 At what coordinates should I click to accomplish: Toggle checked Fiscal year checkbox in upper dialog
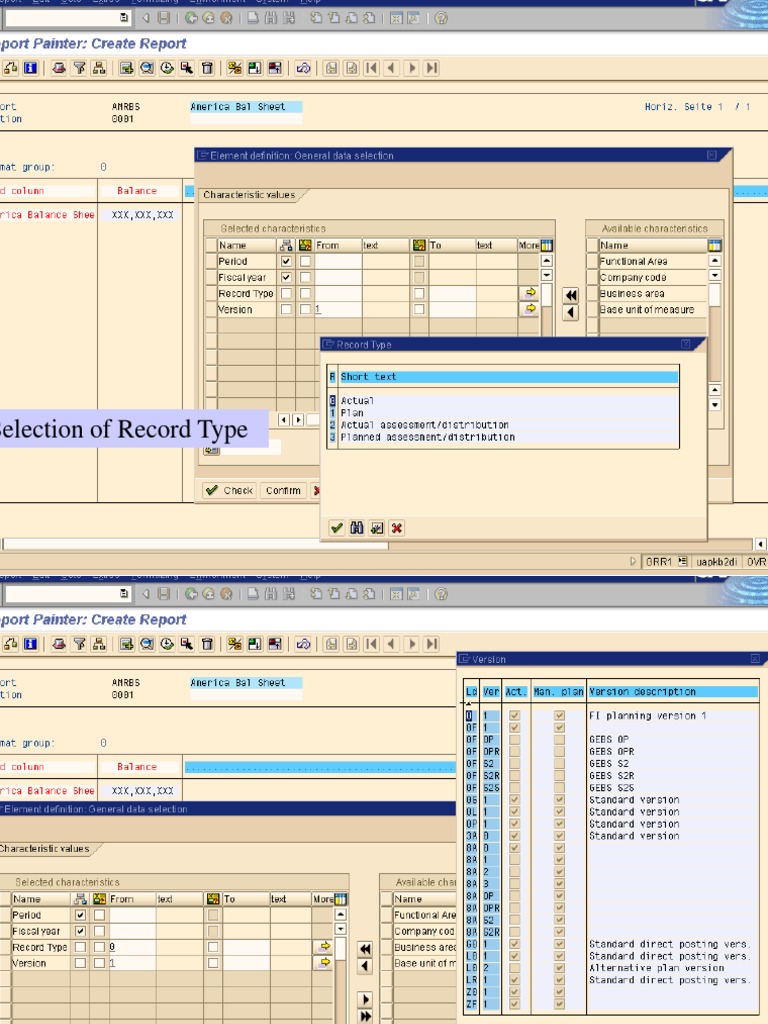[287, 277]
